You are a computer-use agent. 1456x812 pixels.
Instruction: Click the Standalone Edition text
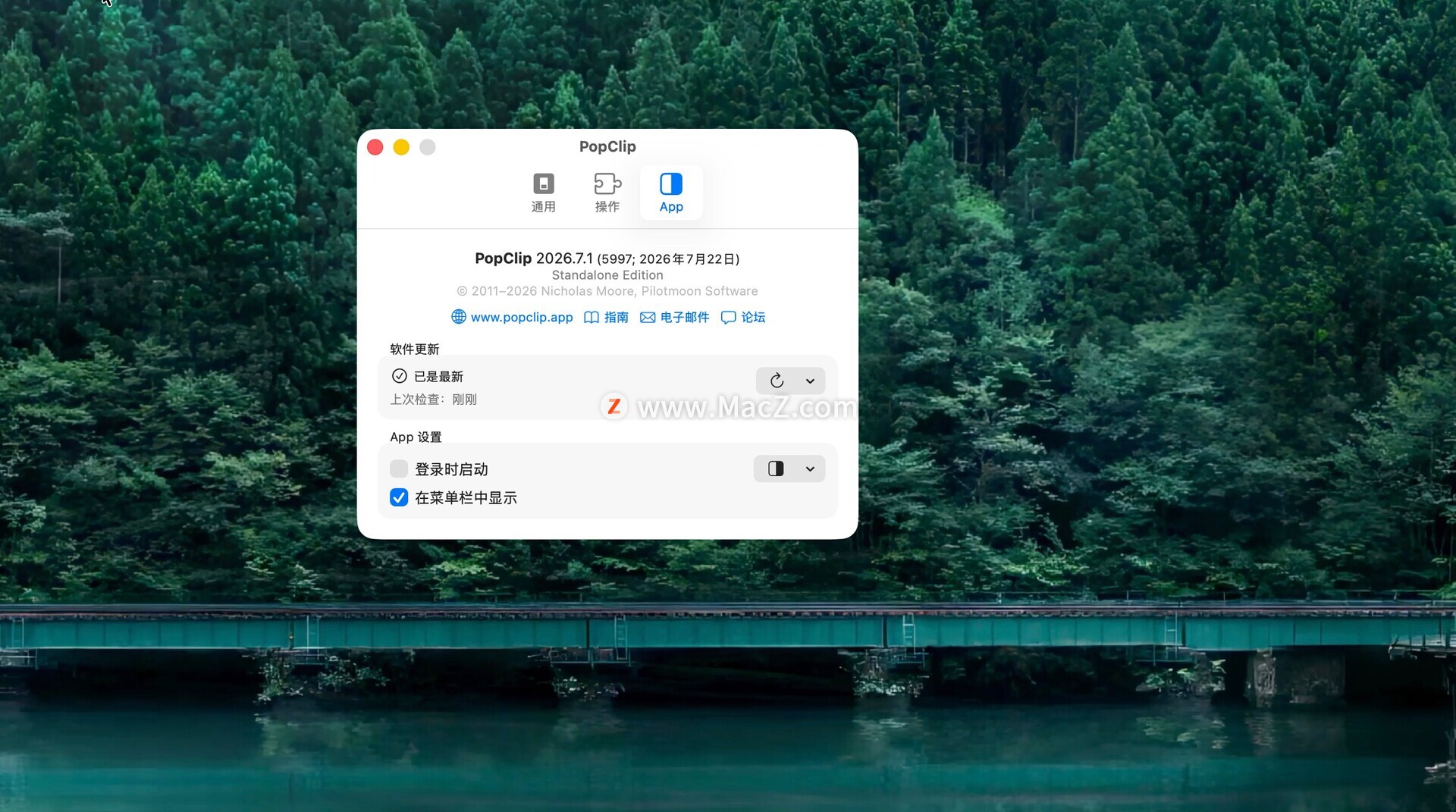(x=607, y=275)
